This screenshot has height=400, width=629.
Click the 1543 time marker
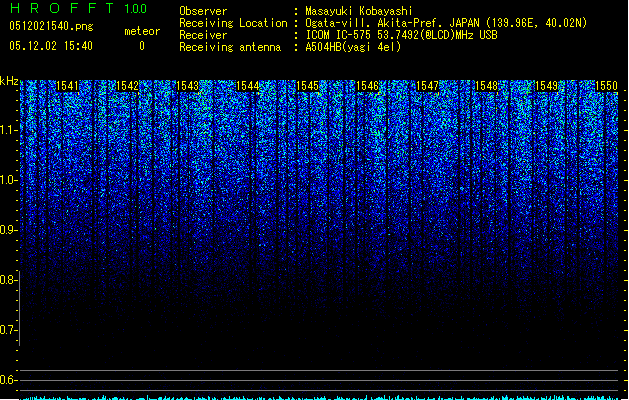187,86
